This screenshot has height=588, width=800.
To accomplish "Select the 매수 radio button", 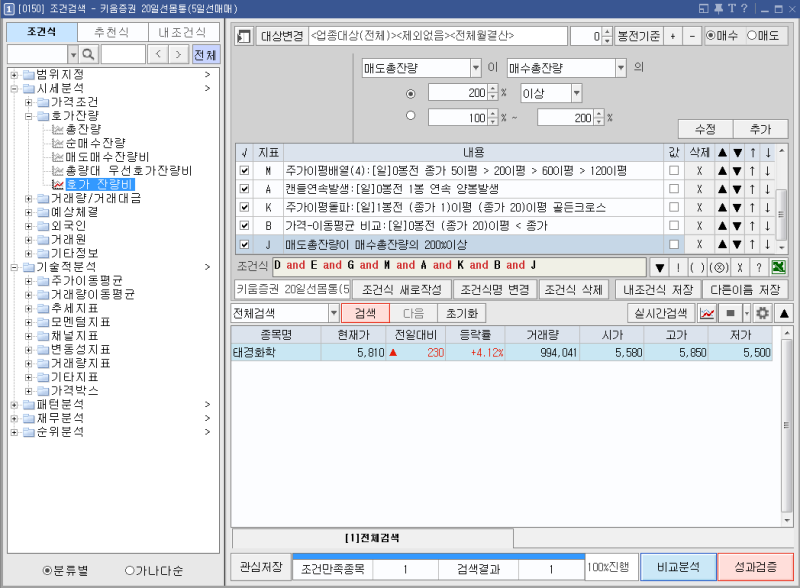I will [x=710, y=36].
